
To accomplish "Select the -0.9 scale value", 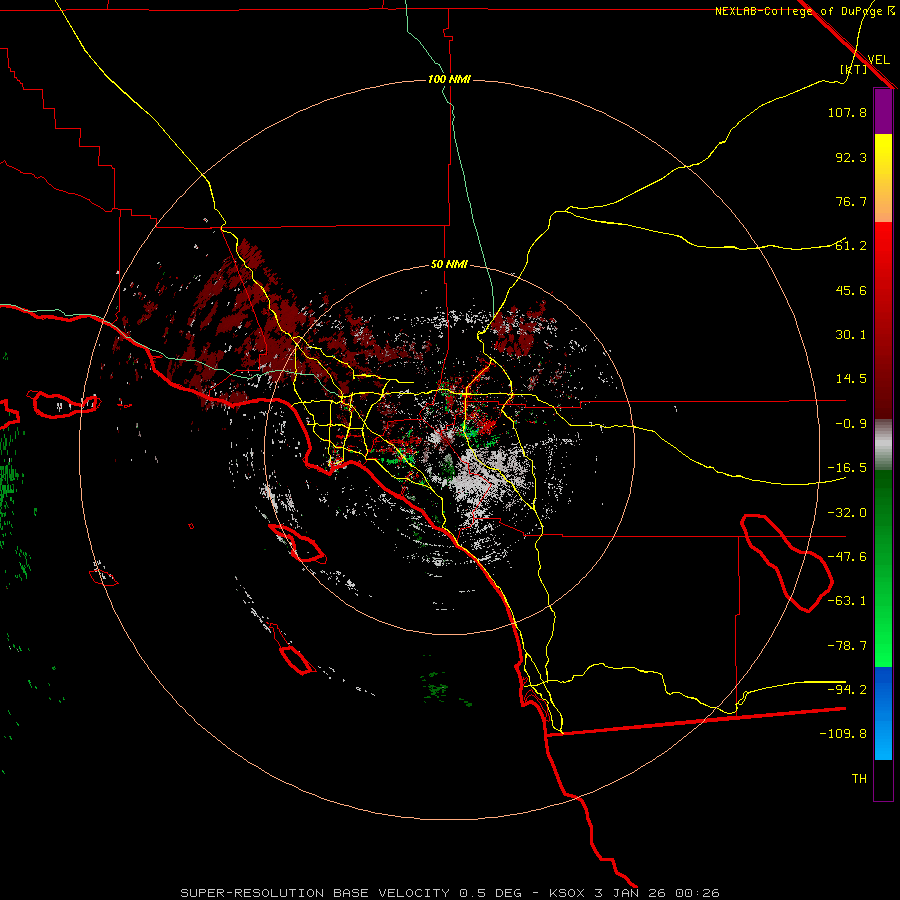I will coord(851,424).
